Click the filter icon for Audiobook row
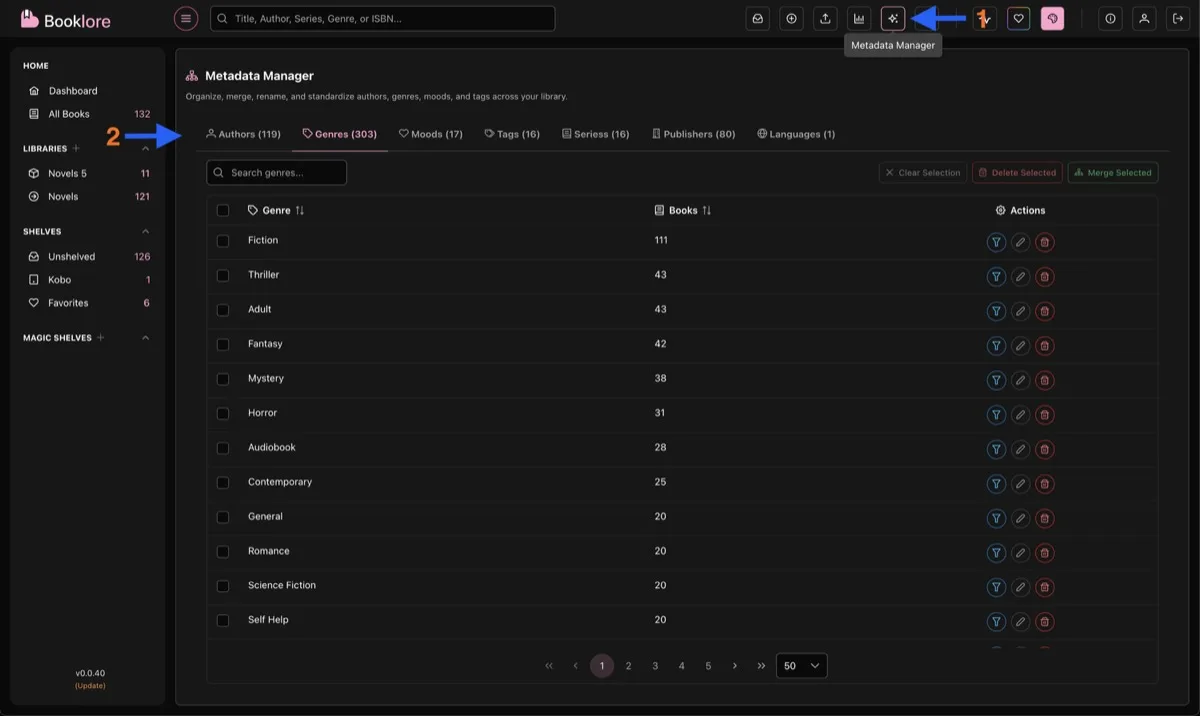The image size is (1200, 716). (996, 449)
